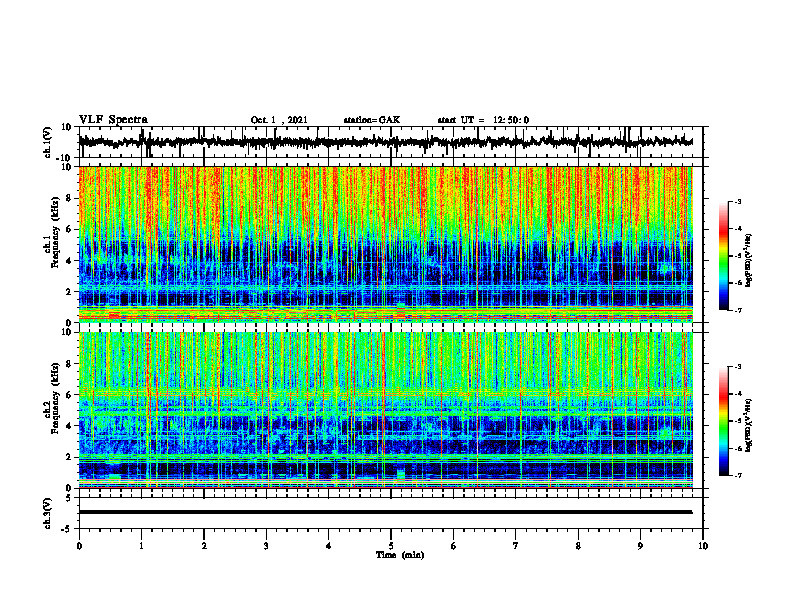
Task: Select the "start UT = 12:50:0" text
Action: click(x=483, y=120)
